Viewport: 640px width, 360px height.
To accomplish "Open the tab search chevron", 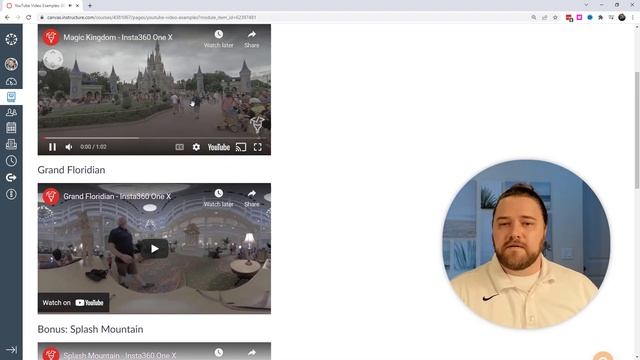I will (x=586, y=5).
